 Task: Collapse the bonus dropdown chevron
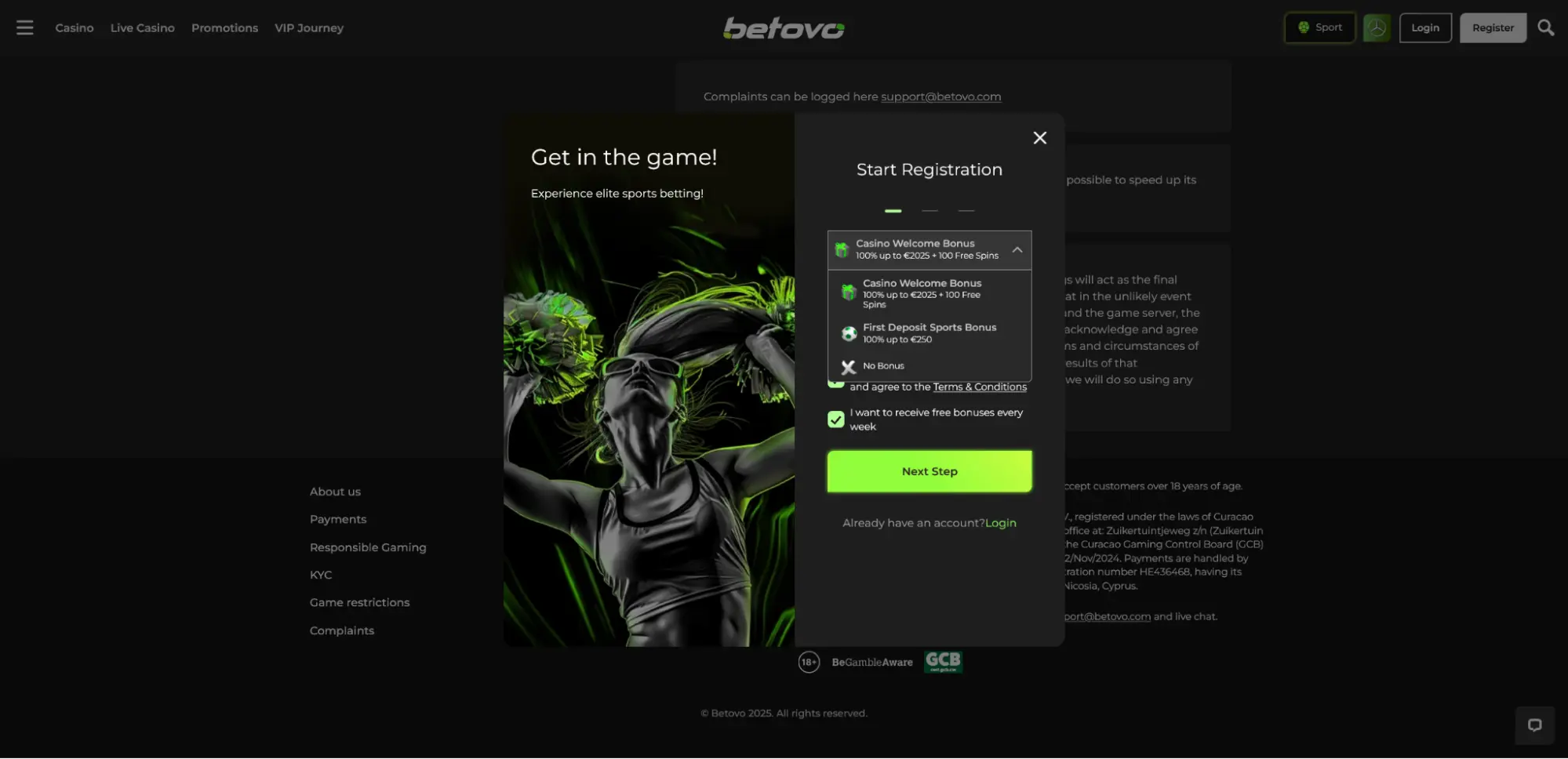point(1017,249)
